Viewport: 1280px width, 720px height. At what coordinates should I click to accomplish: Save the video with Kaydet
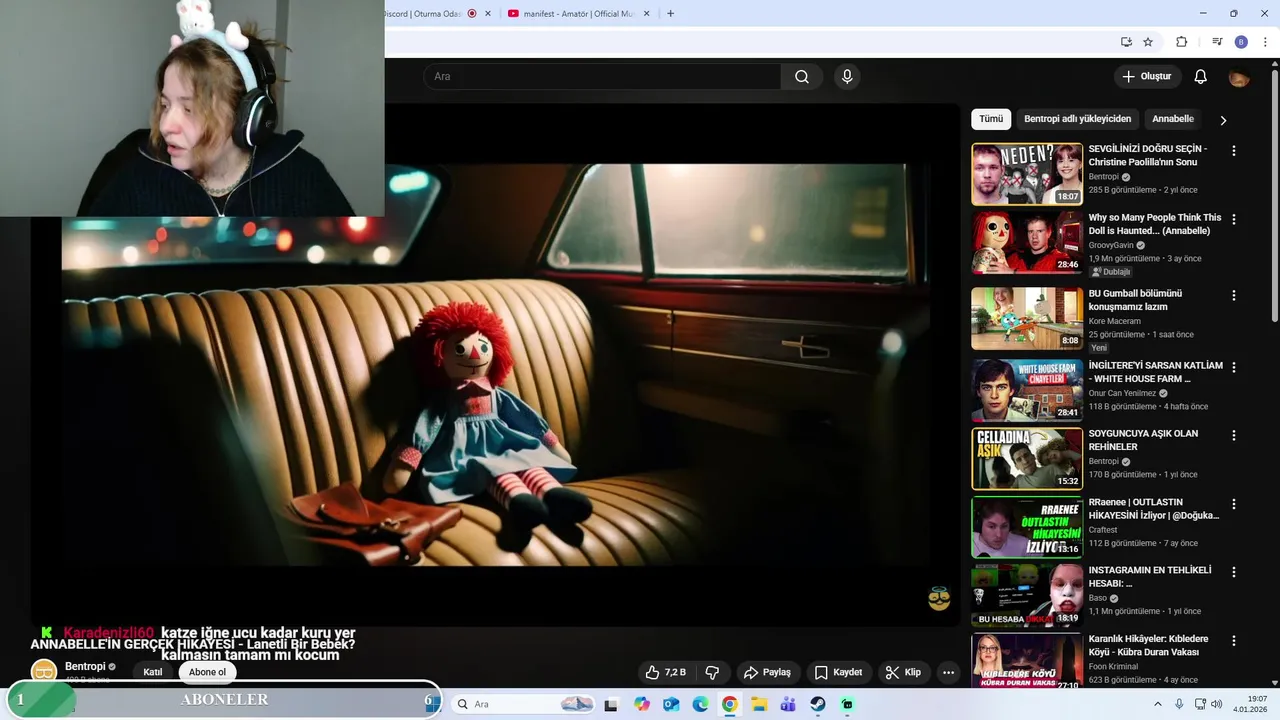(x=838, y=672)
